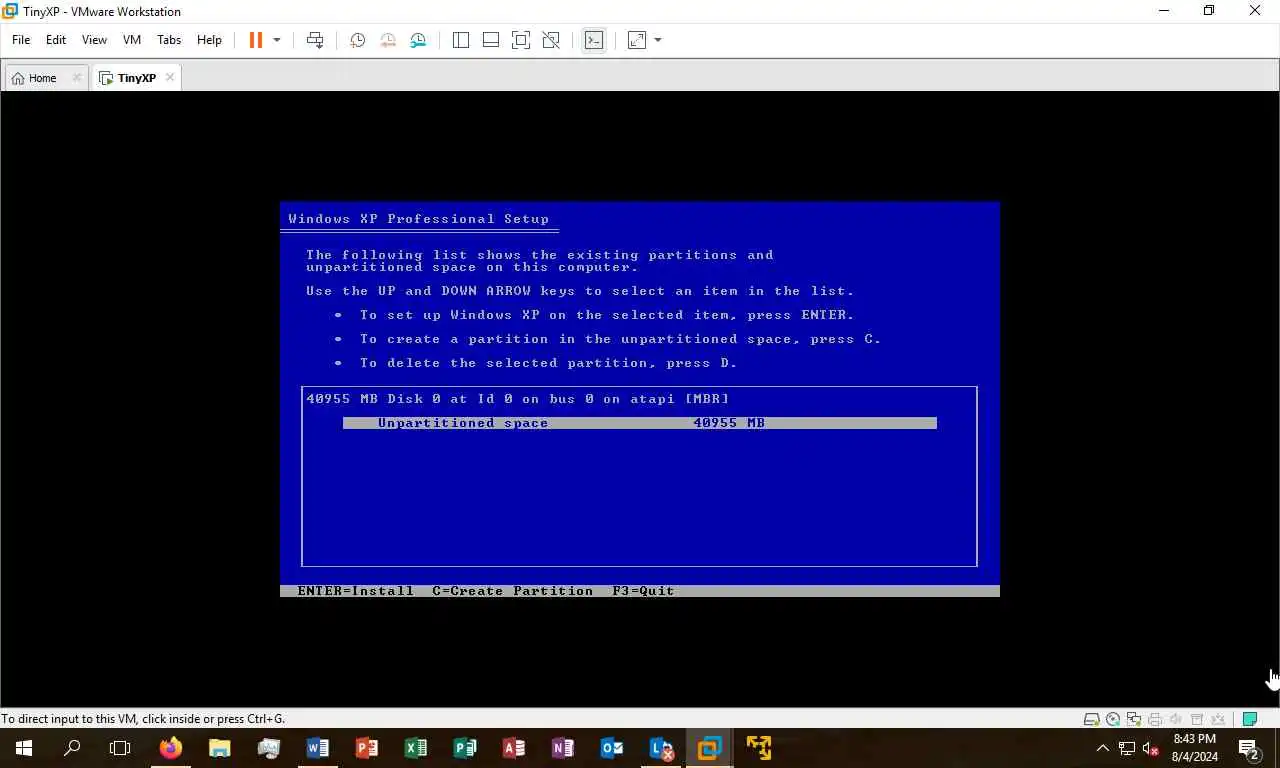Image resolution: width=1280 pixels, height=768 pixels.
Task: Close the TinyXP tab
Action: pos(170,78)
